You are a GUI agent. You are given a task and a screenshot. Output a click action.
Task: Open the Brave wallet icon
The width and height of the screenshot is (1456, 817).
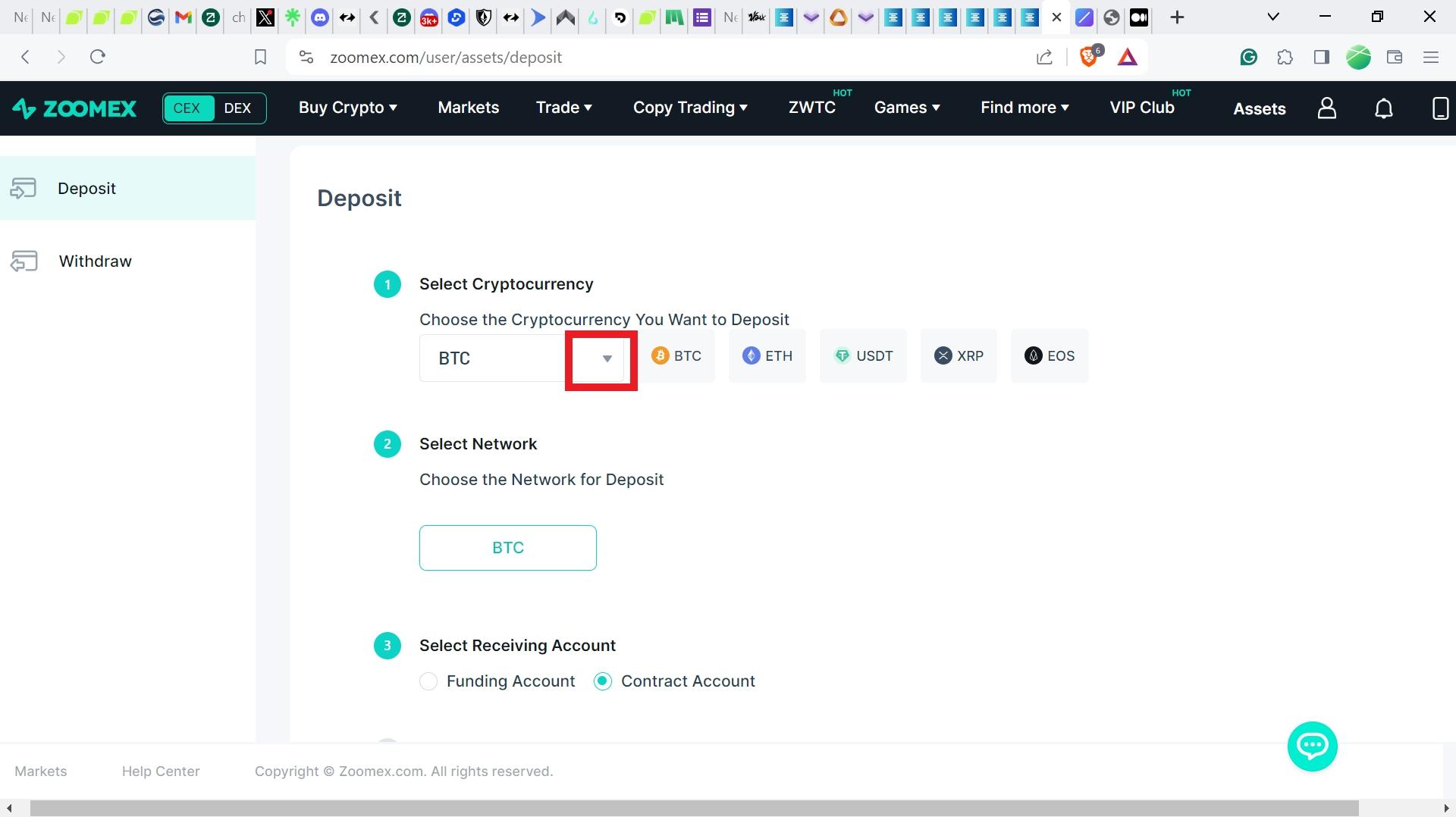tap(1394, 57)
